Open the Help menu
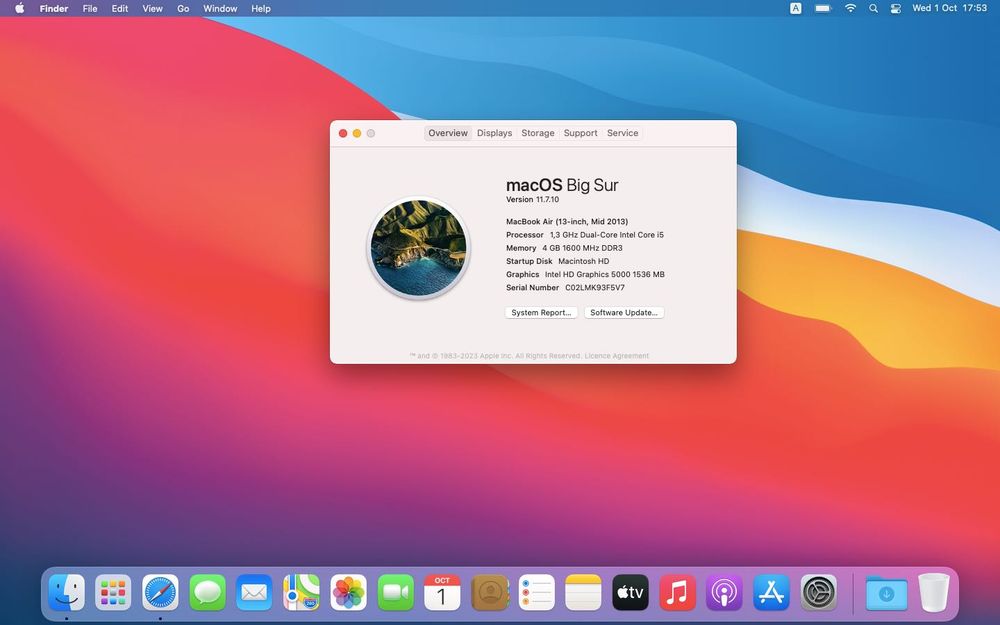 point(261,8)
